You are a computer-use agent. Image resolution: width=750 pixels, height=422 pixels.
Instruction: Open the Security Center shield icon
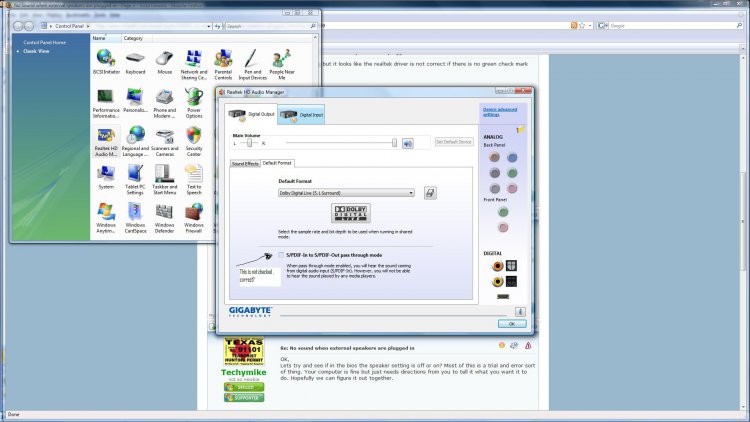194,141
